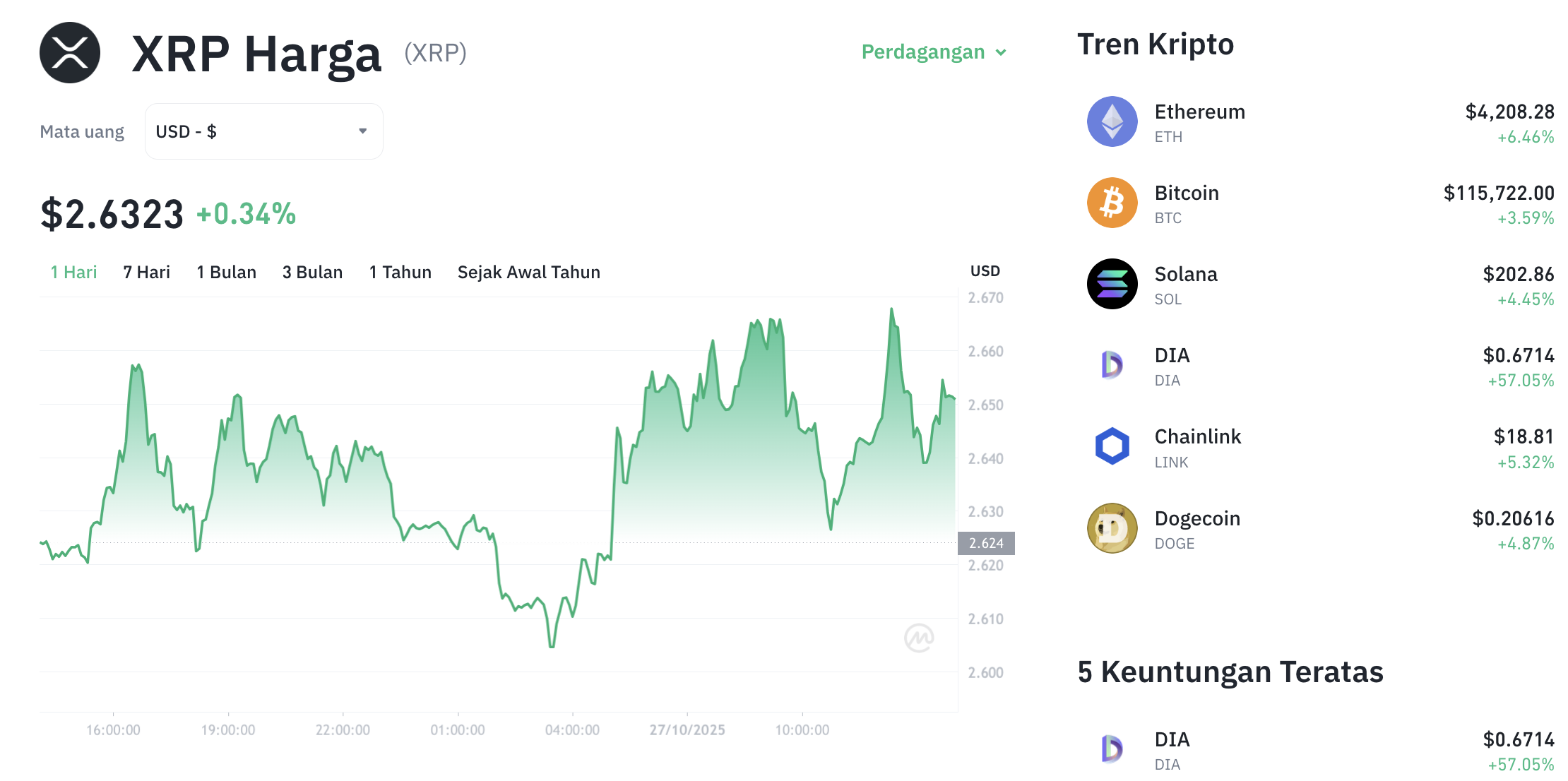Click the Ethereum coin icon
This screenshot has width=1568, height=781.
pos(1112,121)
